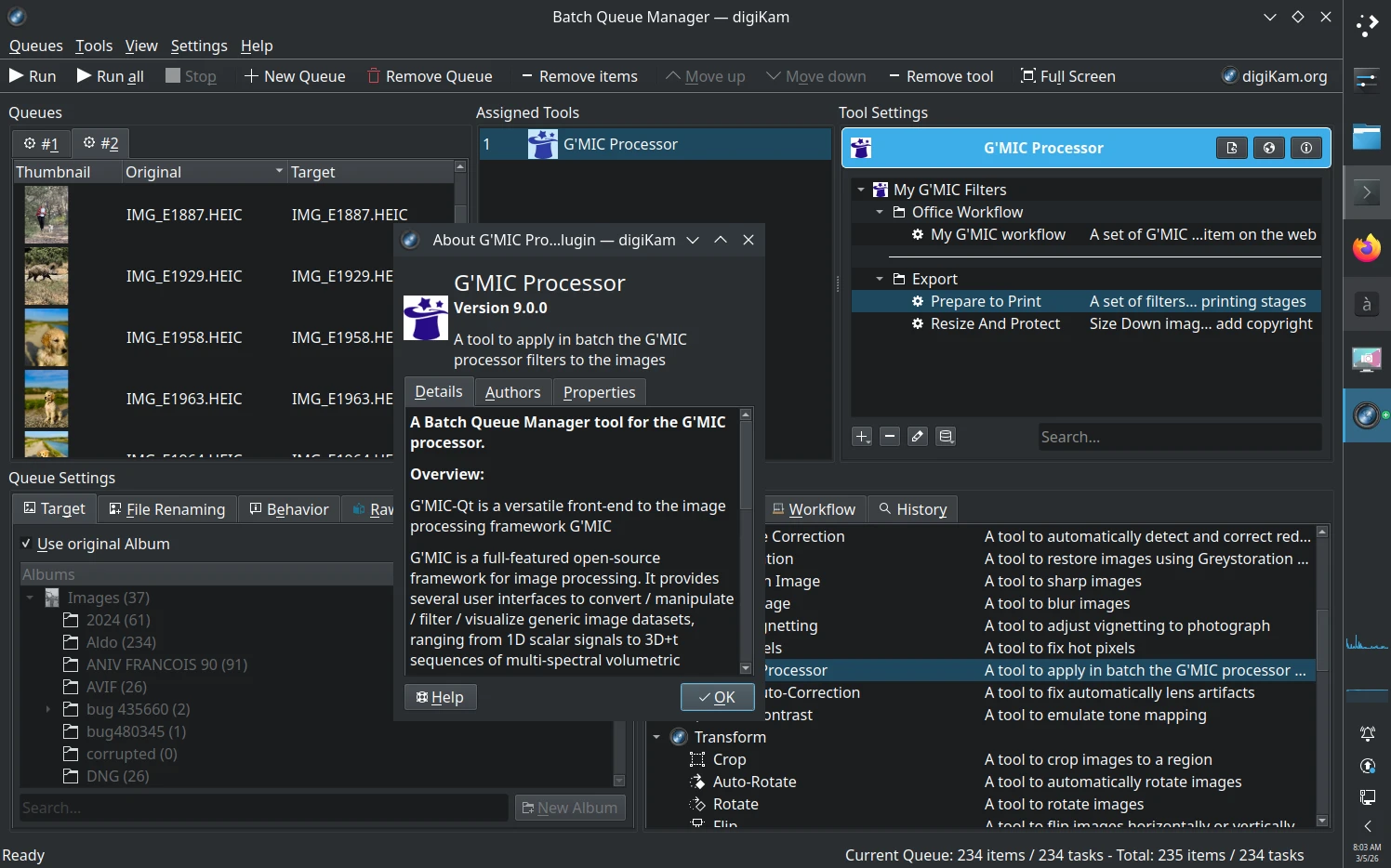Select the IMG_1958 dog thumbnail

[46, 337]
